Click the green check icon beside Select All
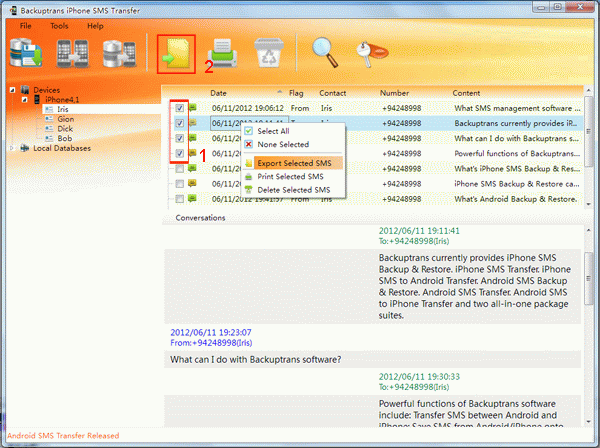The image size is (600, 448). tap(249, 131)
